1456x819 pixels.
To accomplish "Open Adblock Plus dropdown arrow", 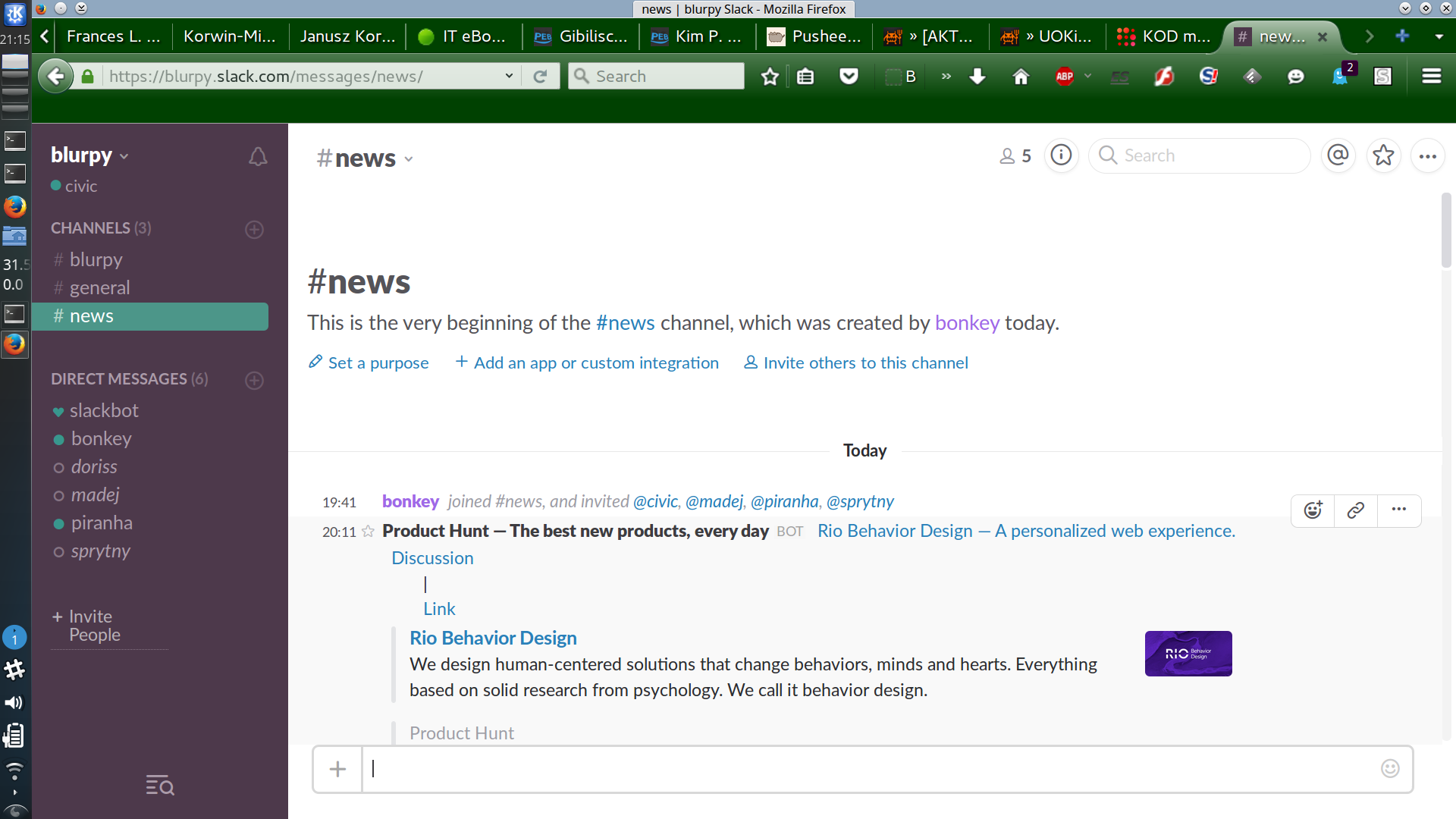I will pyautogui.click(x=1087, y=76).
